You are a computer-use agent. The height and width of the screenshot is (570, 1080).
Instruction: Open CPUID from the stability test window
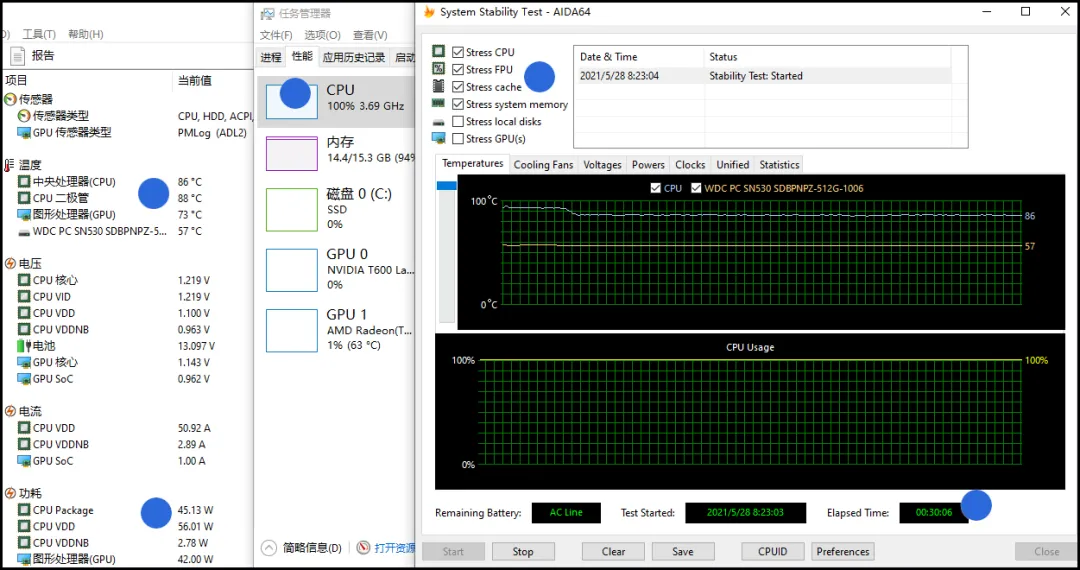772,551
